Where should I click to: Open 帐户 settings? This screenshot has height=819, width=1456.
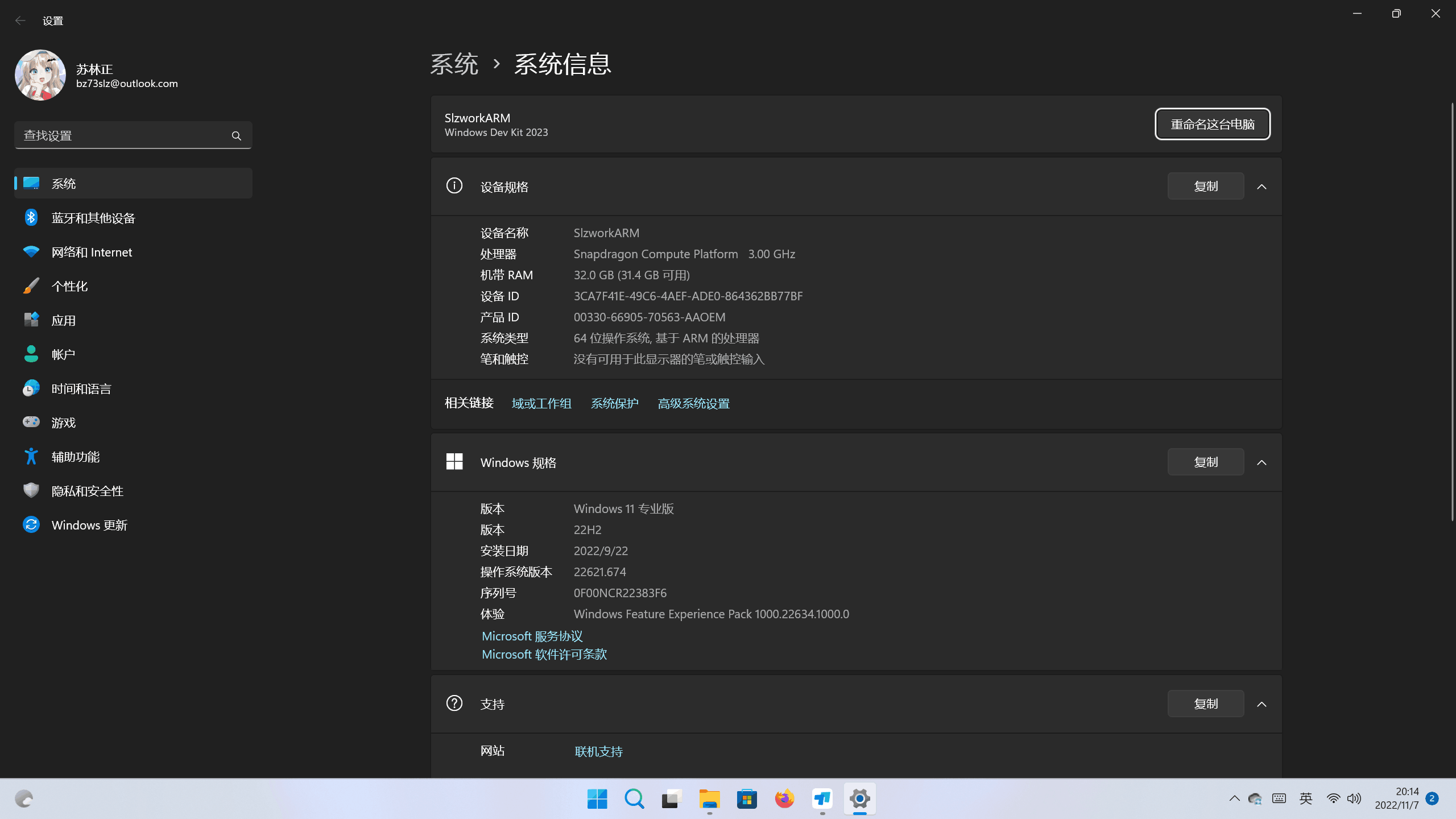tap(133, 354)
